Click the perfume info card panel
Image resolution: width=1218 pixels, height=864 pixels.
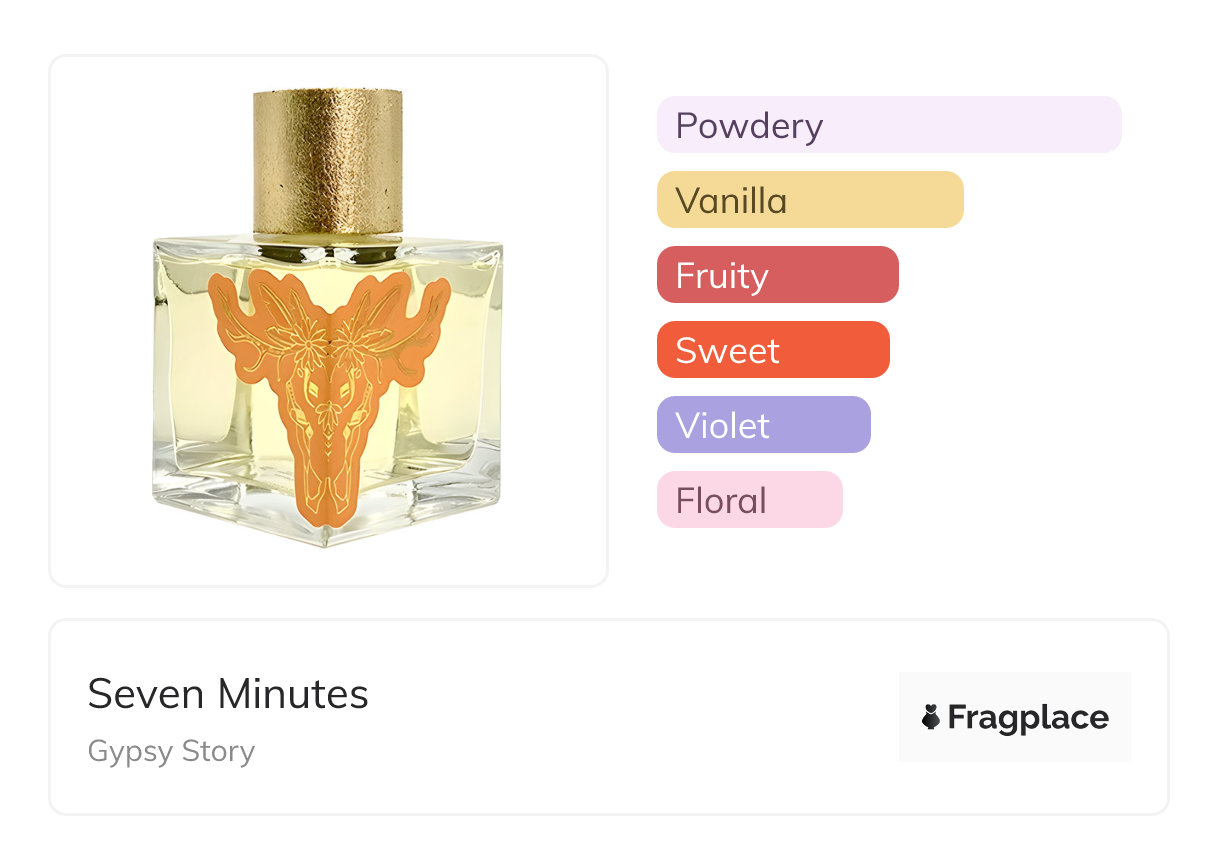[609, 717]
